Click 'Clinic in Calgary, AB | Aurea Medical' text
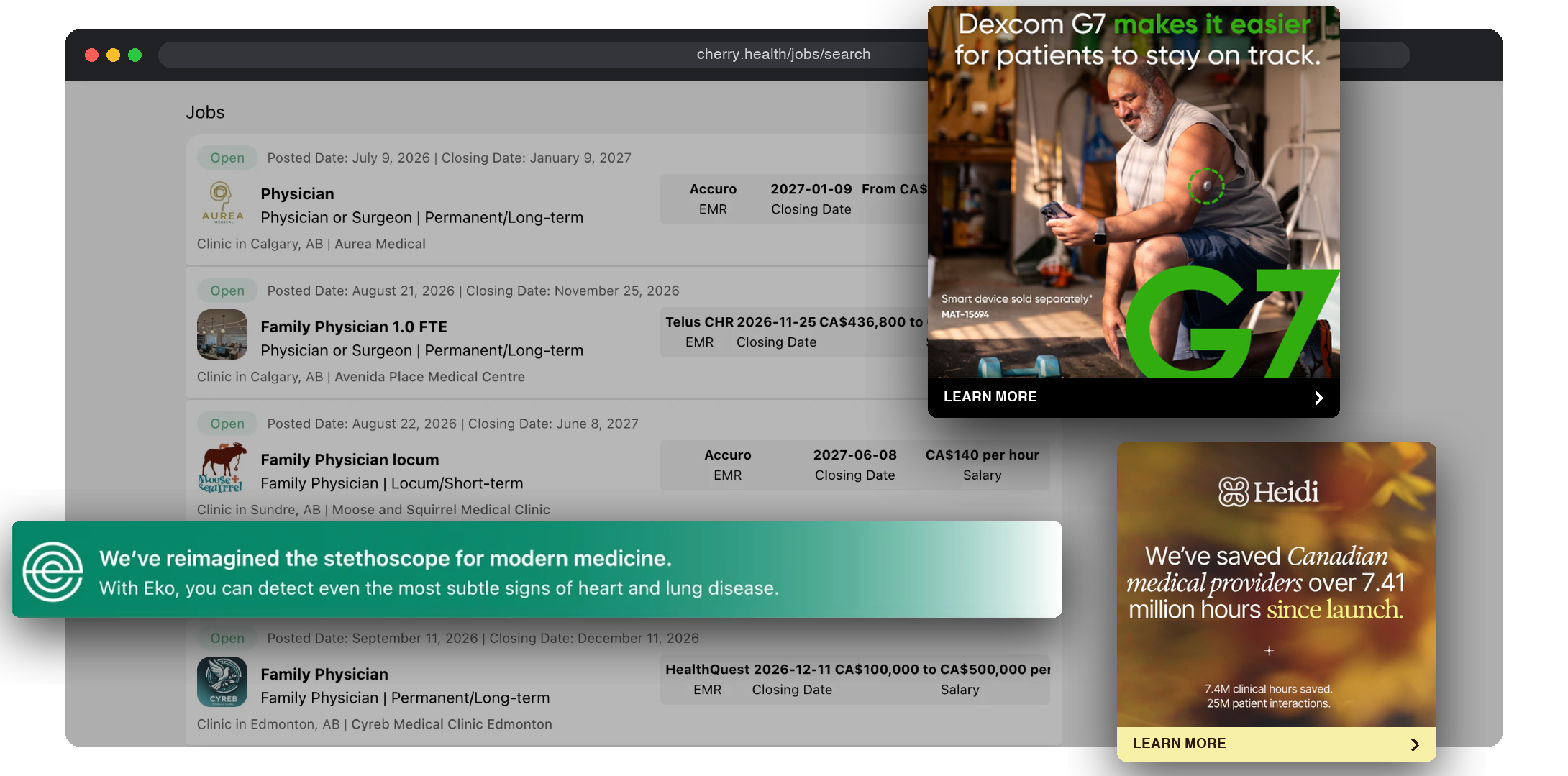Viewport: 1568px width, 776px height. 311,244
